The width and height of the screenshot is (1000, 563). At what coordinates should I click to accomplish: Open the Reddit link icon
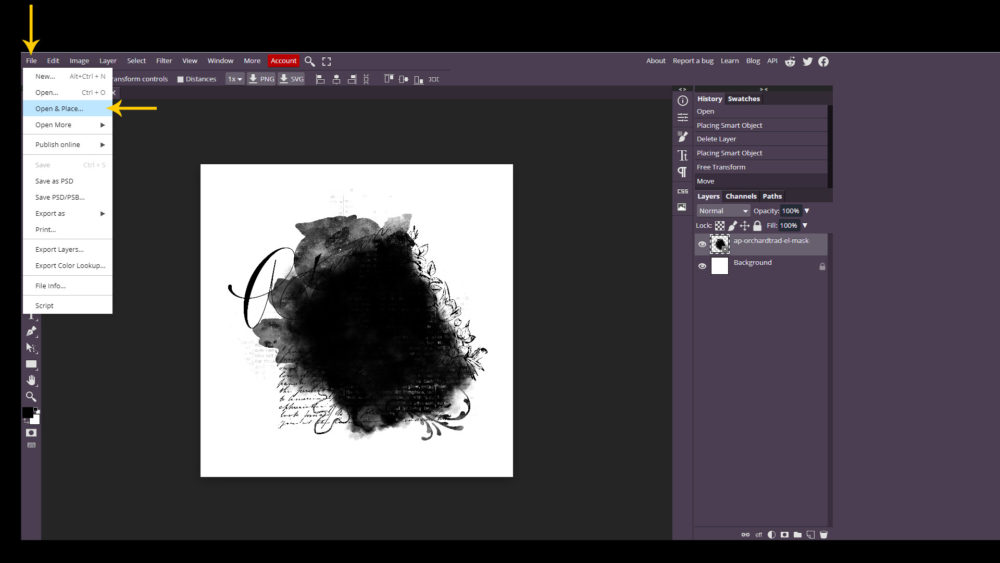pos(790,61)
